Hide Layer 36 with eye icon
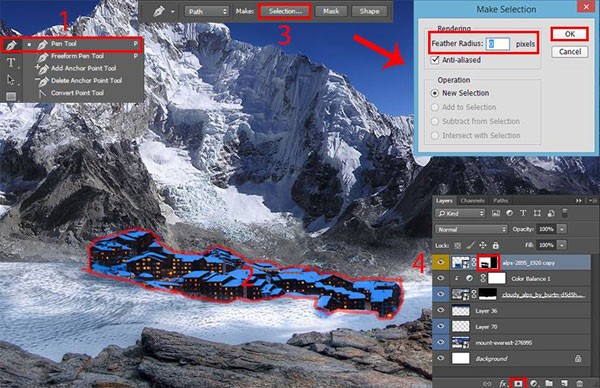The width and height of the screenshot is (600, 388). click(x=441, y=310)
